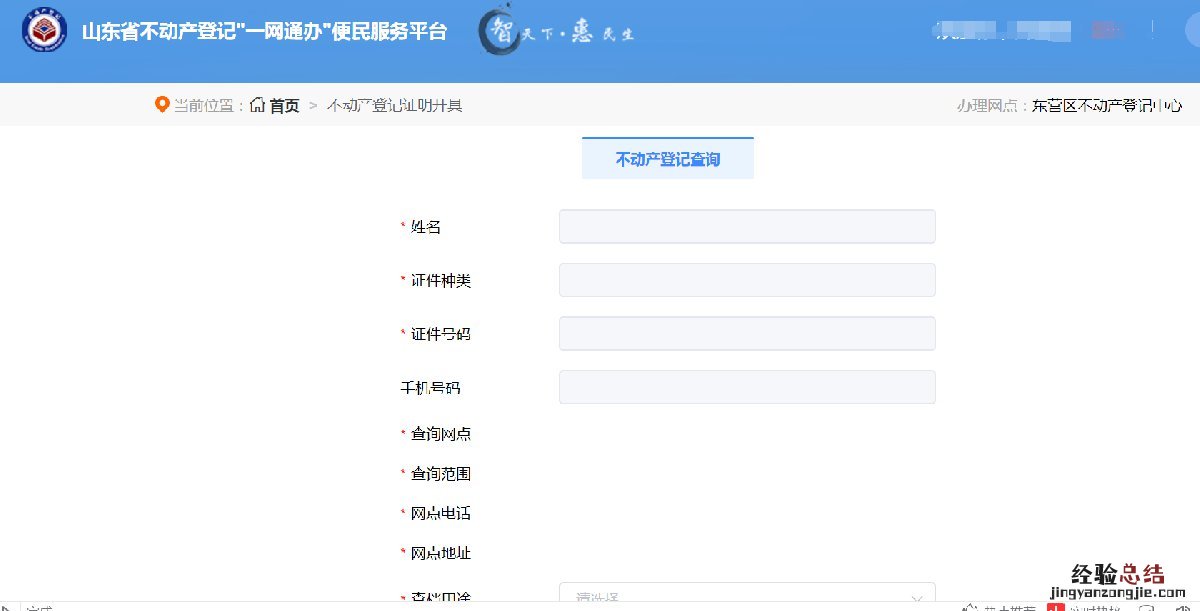
Task: Click the red icon in the bottom status bar
Action: [1054, 606]
